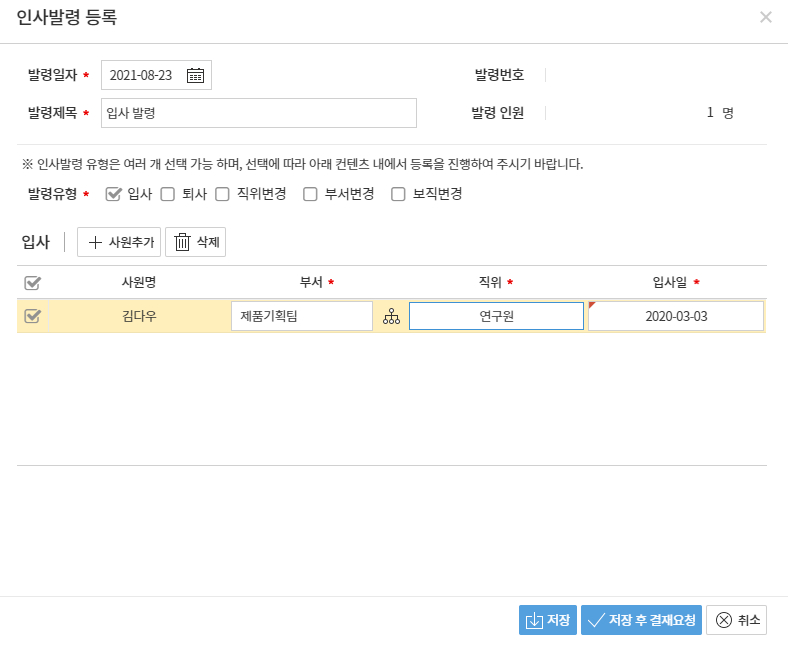
Task: Close the 인사발령 등록 dialog
Action: pyautogui.click(x=766, y=17)
